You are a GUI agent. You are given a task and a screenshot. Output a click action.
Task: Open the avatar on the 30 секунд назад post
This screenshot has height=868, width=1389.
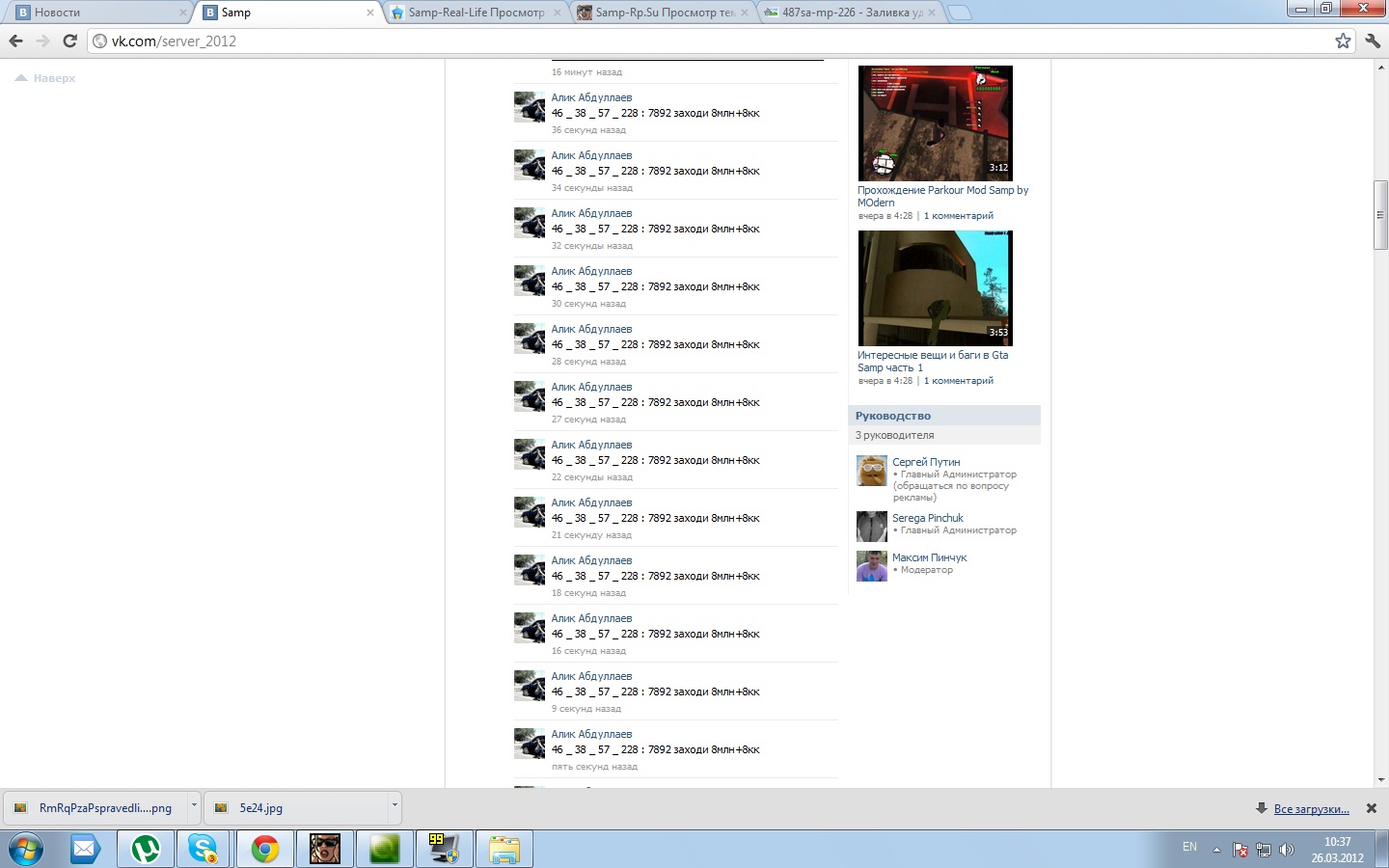pos(530,281)
